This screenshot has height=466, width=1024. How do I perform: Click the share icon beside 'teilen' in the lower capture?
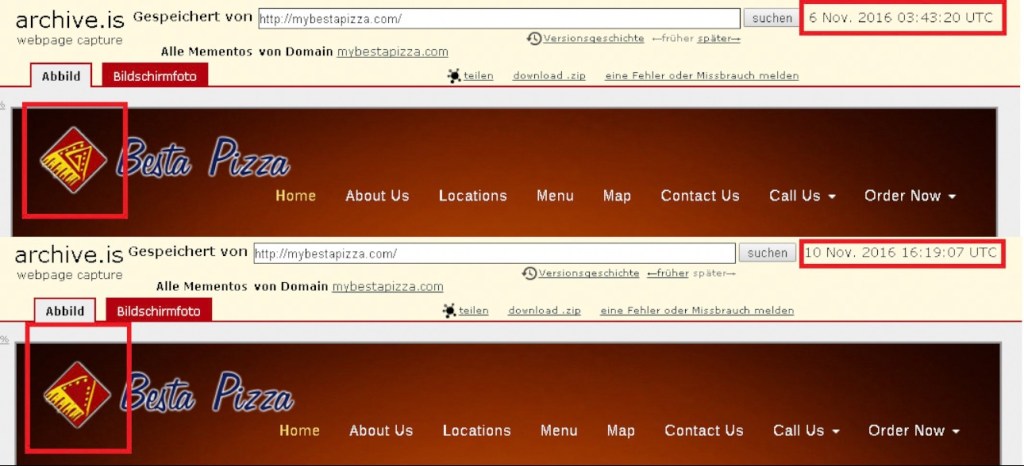pyautogui.click(x=450, y=311)
